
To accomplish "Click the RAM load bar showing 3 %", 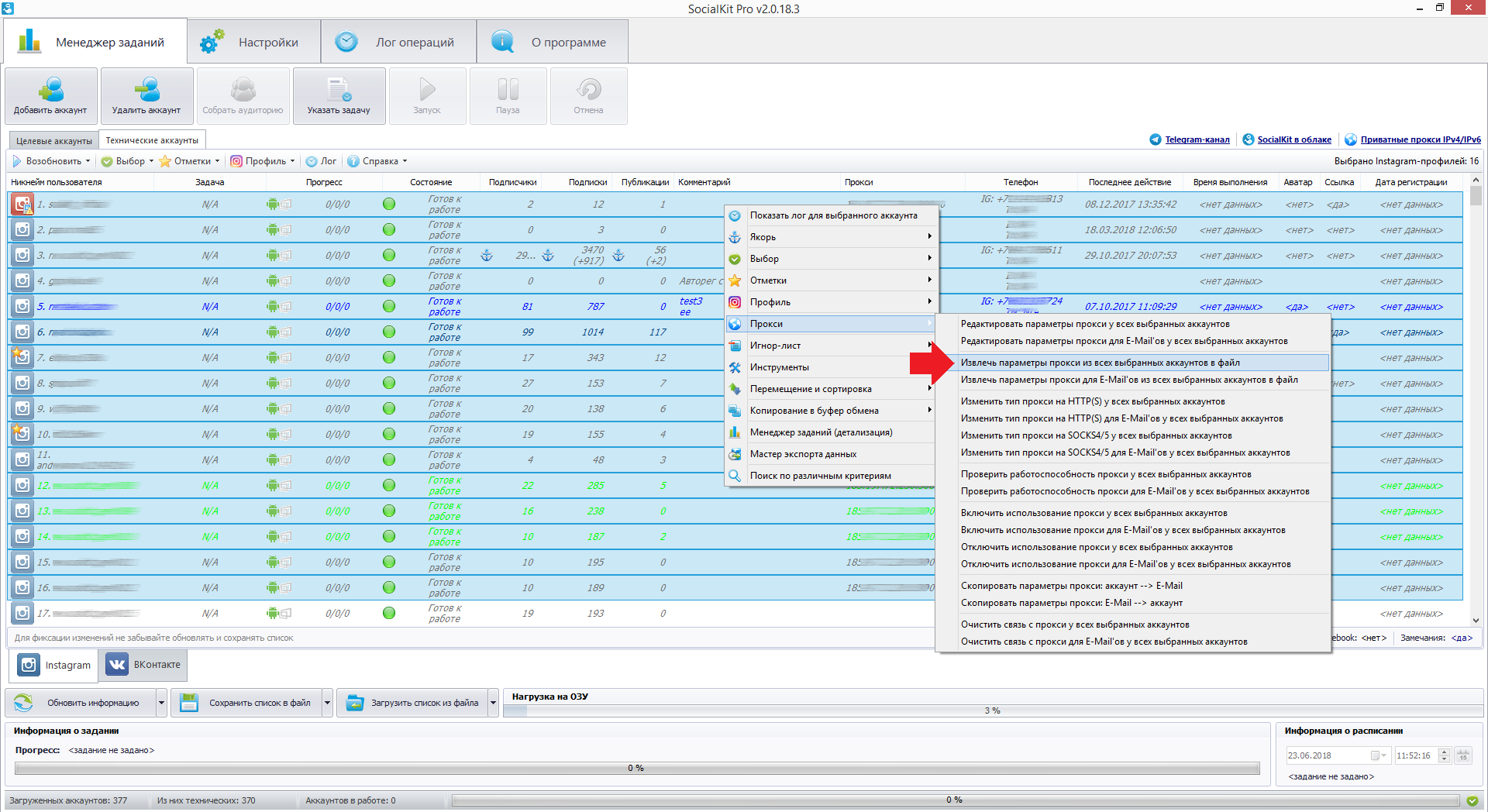I will pos(993,710).
